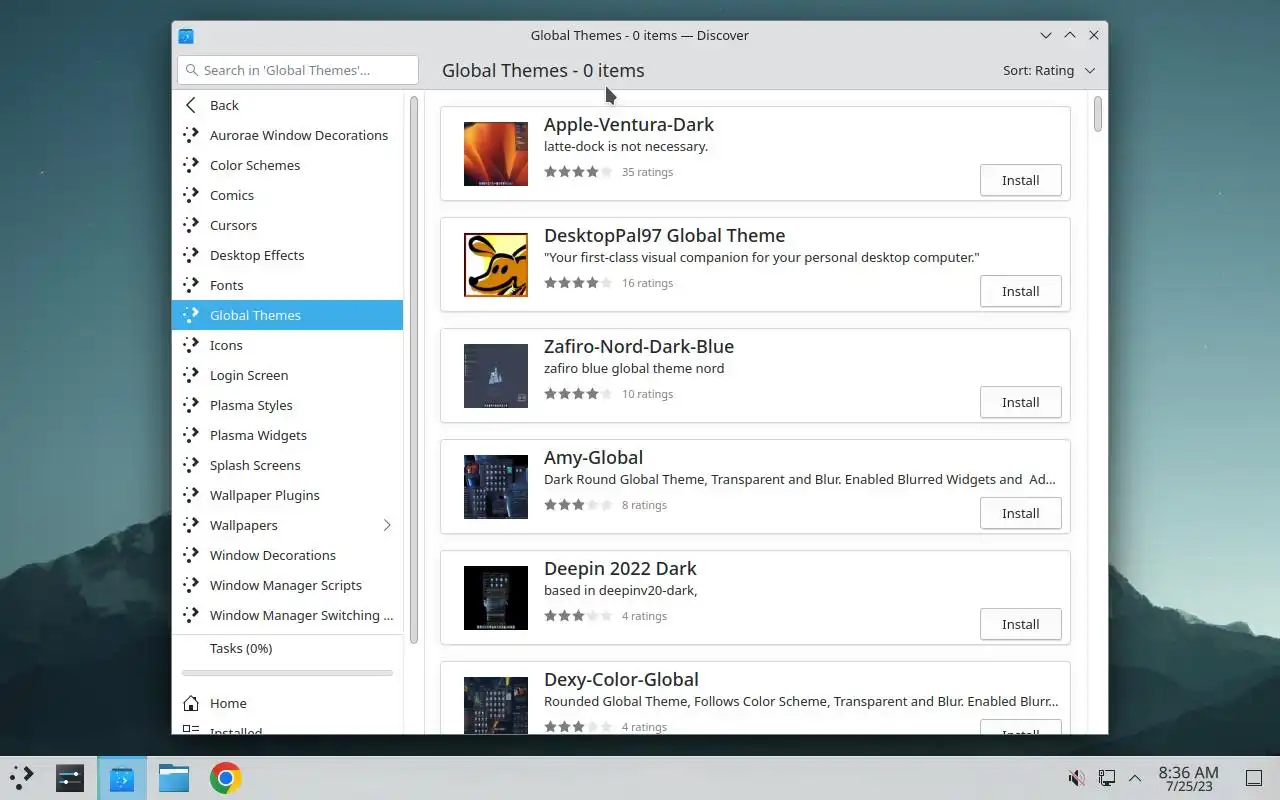Click the star rating of Amy-Global
Viewport: 1280px width, 800px height.
578,505
